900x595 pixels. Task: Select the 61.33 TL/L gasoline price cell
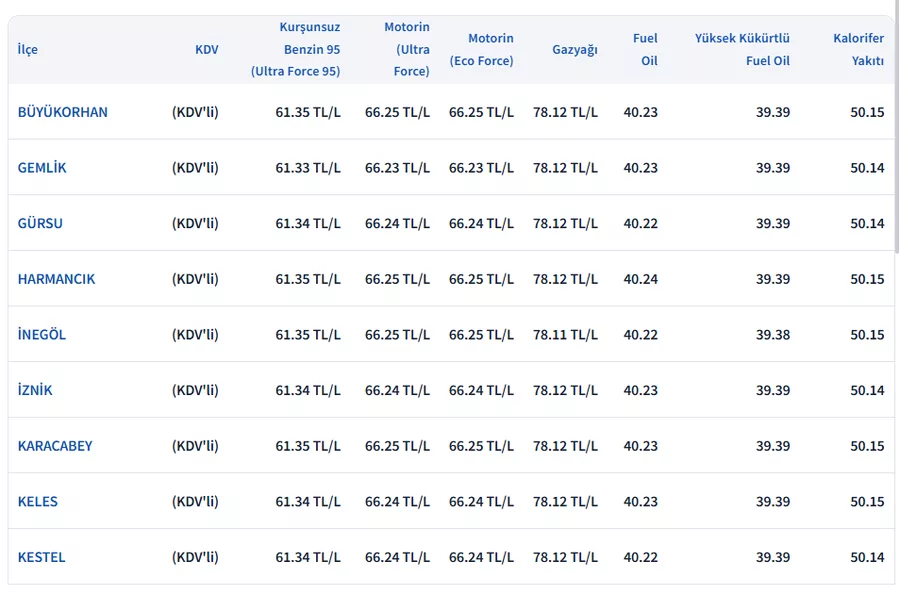pos(307,168)
